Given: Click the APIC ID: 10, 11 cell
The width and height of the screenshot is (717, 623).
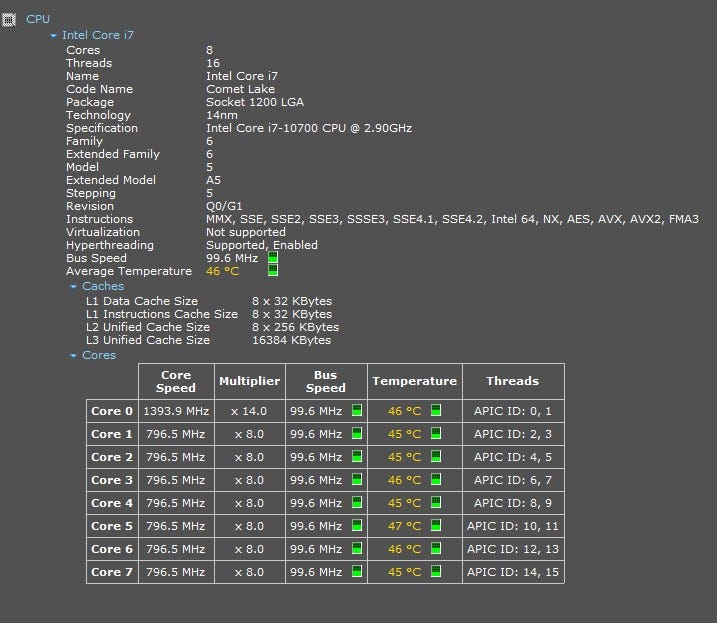Looking at the screenshot, I should 513,526.
